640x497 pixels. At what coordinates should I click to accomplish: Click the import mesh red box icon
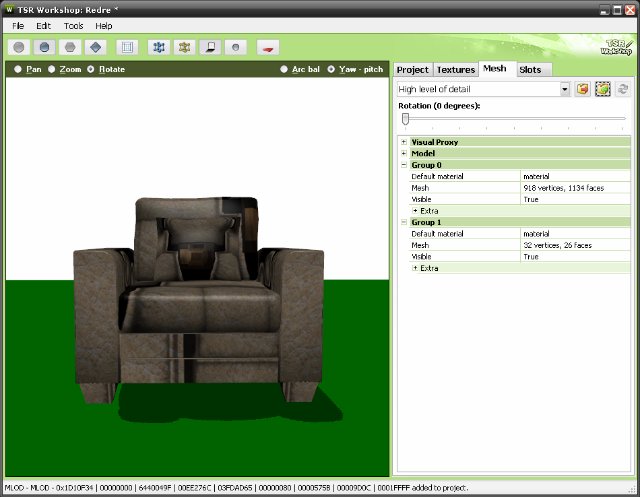click(x=583, y=89)
